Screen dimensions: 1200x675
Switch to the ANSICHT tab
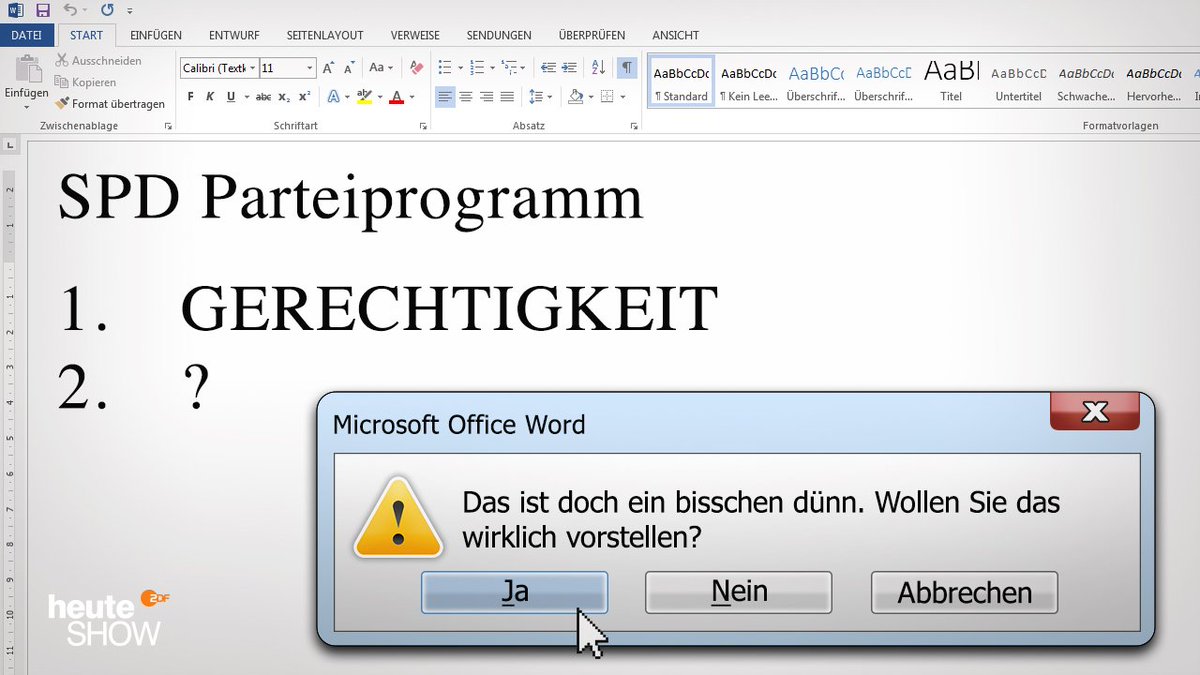675,35
